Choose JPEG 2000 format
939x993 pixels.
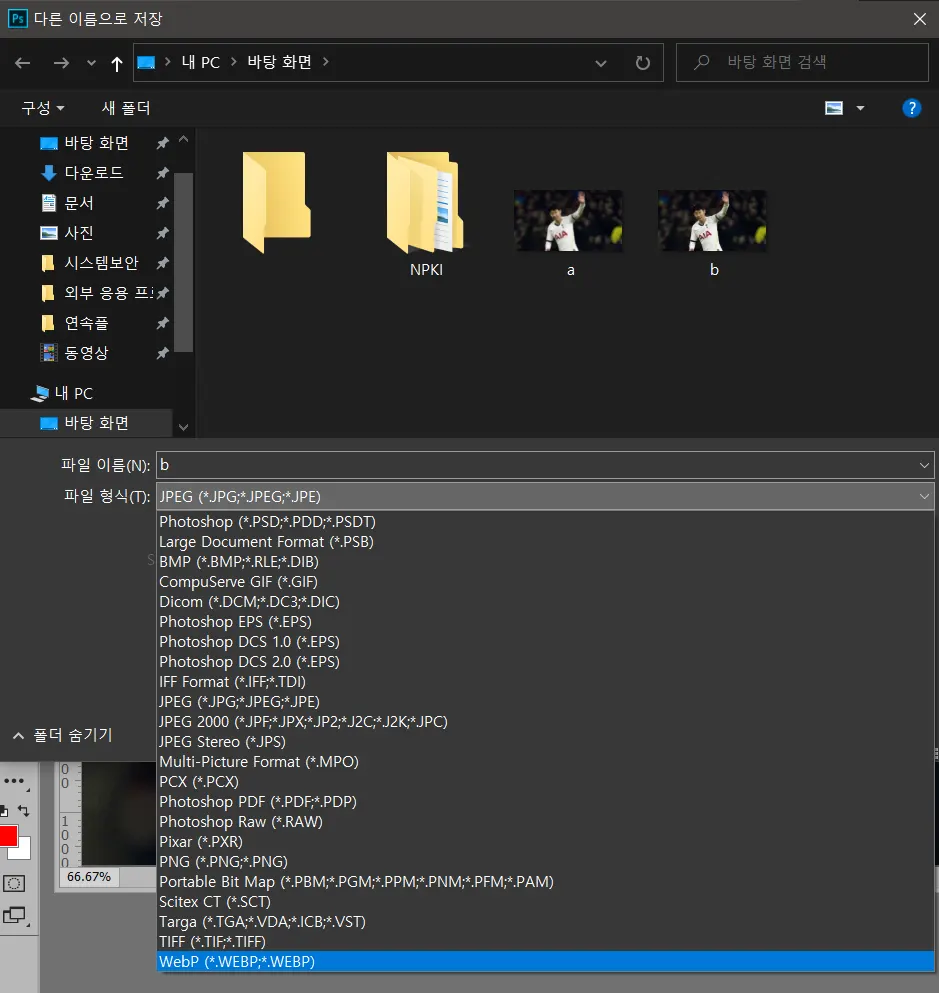[x=545, y=722]
